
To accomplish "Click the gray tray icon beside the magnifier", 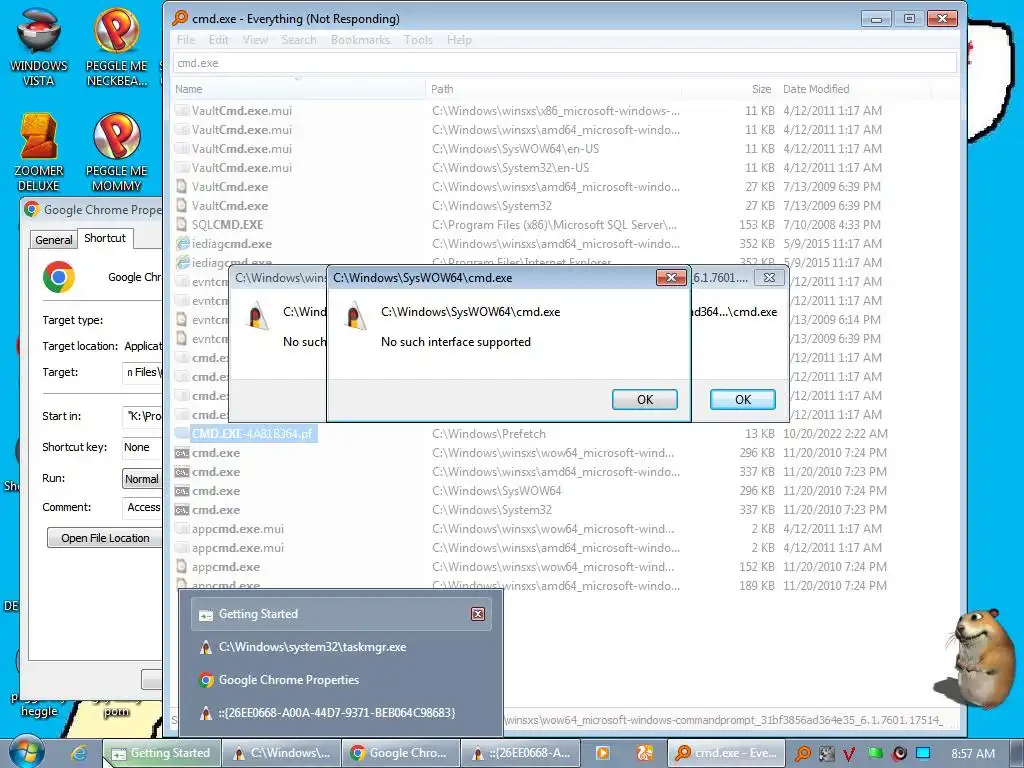I will [826, 753].
